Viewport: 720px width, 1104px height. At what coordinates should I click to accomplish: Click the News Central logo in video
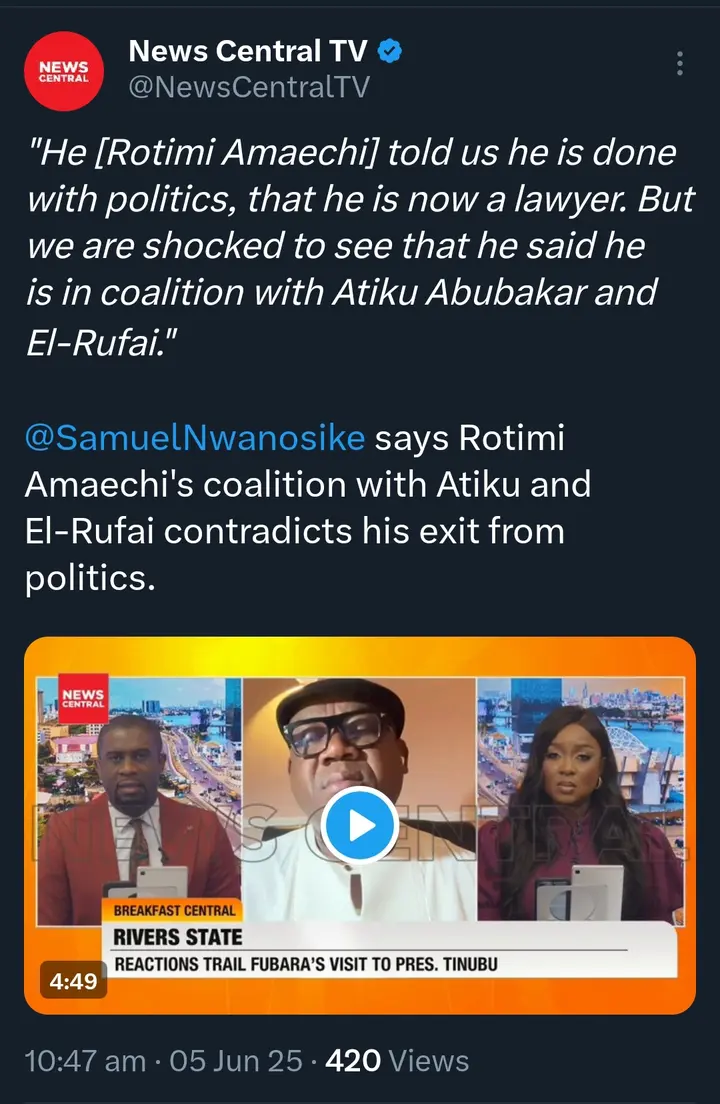click(83, 699)
